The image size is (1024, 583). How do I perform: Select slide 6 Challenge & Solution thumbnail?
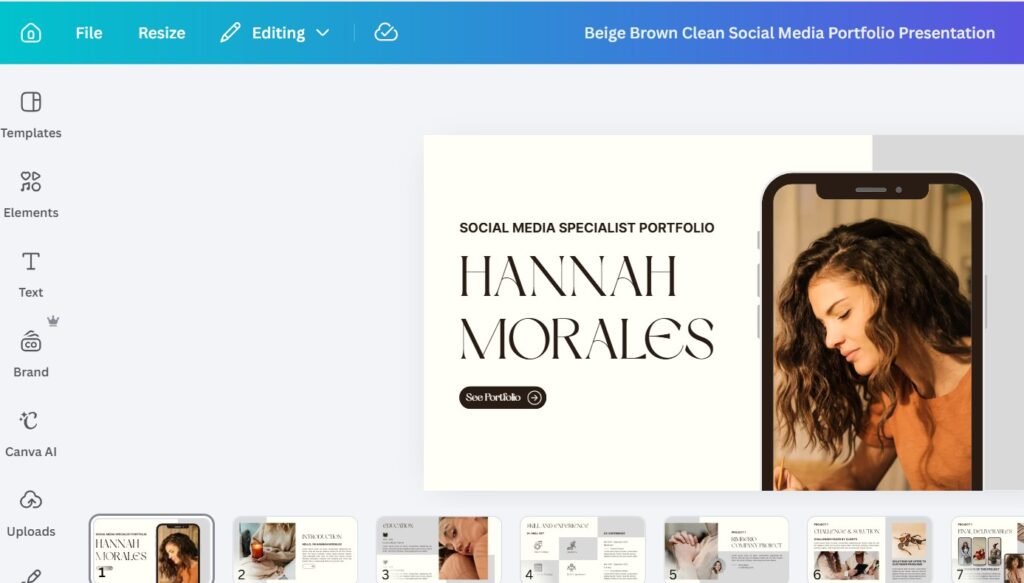870,549
